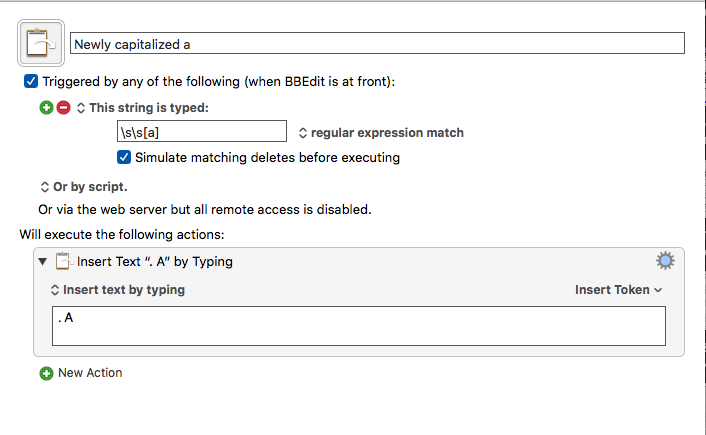The height and width of the screenshot is (435, 706).
Task: Collapse the Insert Text action disclosure triangle
Action: click(x=43, y=261)
